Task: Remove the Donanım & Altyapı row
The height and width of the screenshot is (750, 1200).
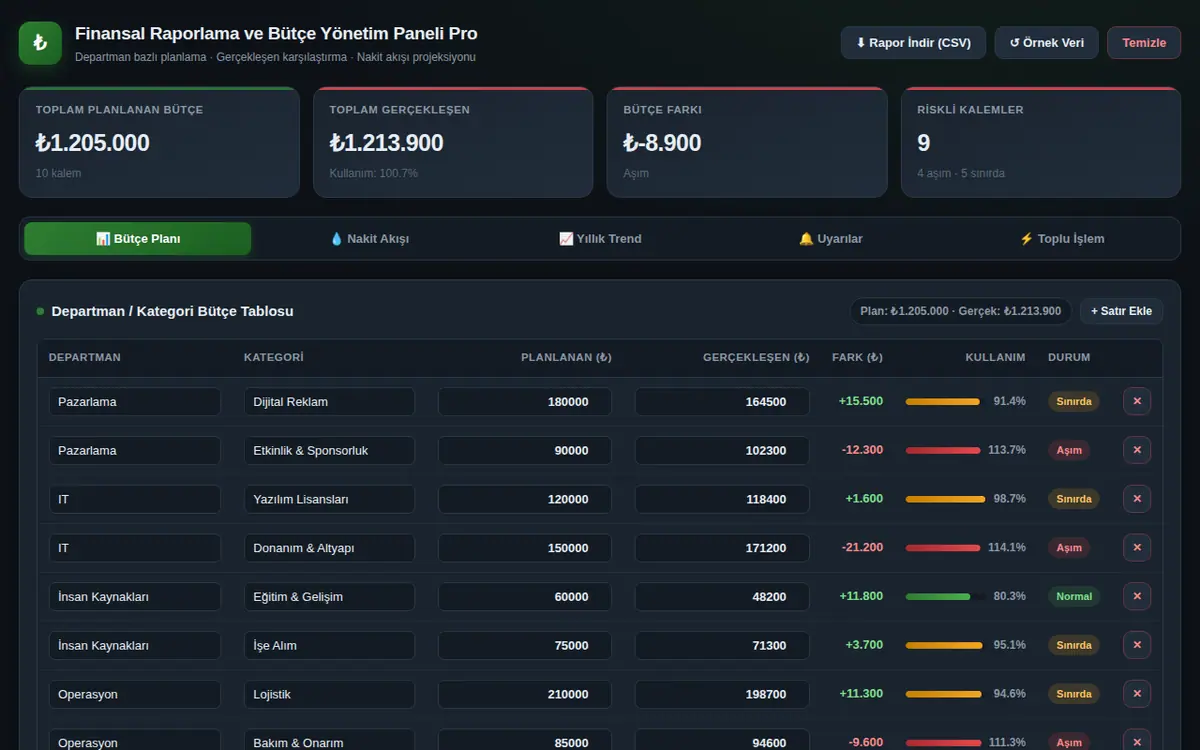Action: coord(1137,548)
